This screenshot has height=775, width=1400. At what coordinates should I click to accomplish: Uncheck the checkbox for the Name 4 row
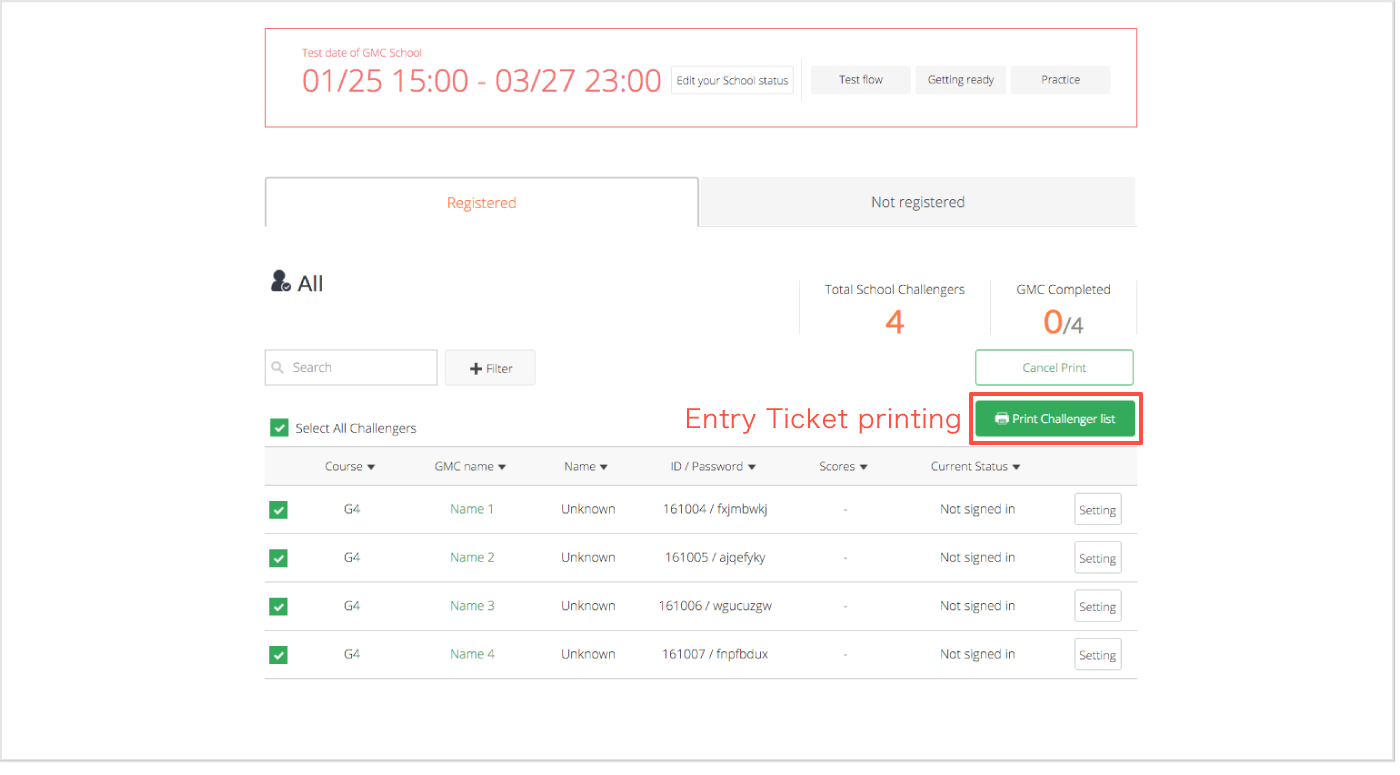[279, 655]
